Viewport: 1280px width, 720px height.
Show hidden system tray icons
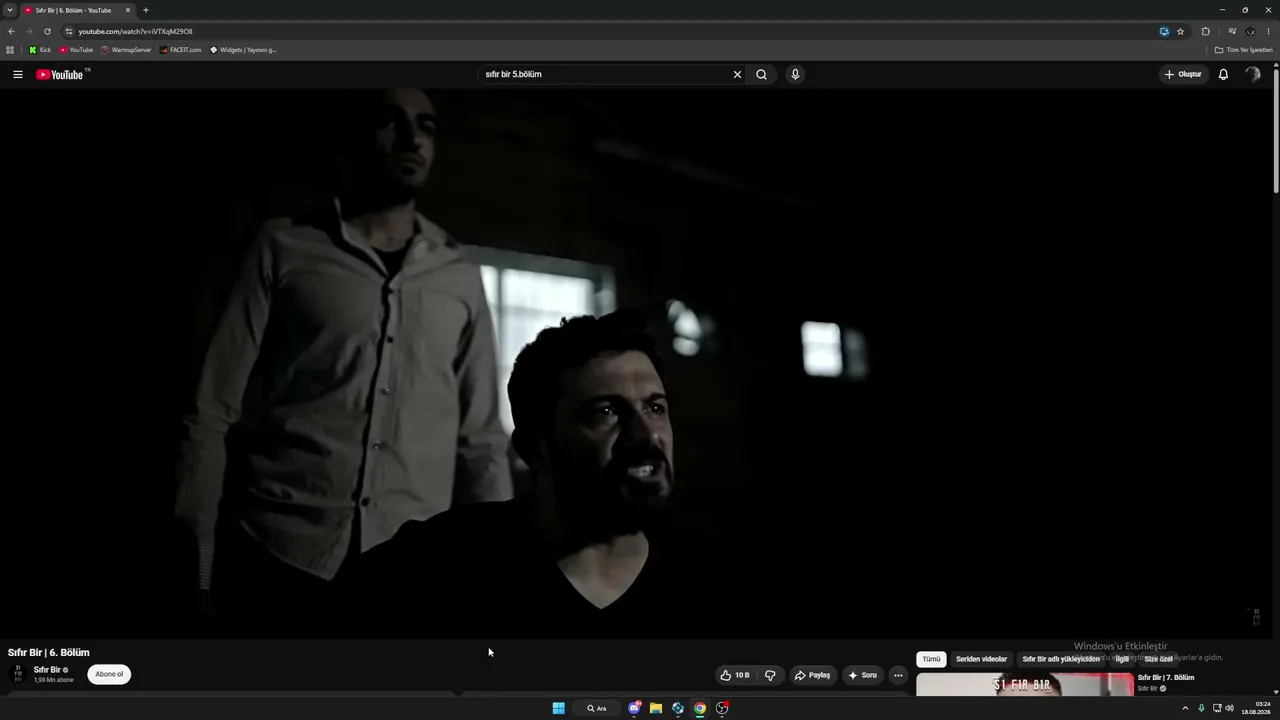click(1185, 708)
